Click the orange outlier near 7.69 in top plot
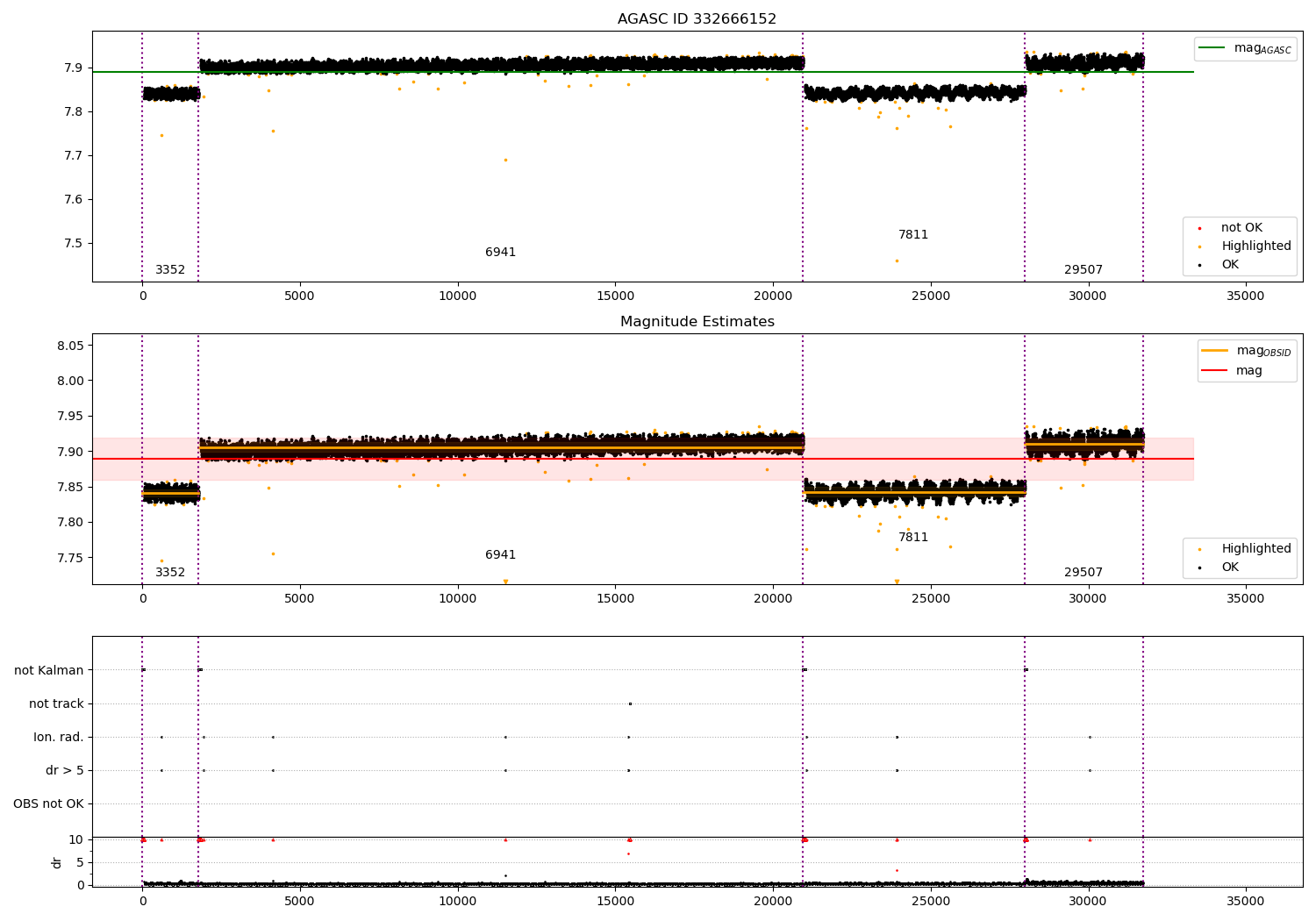The height and width of the screenshot is (921, 1316). (505, 160)
